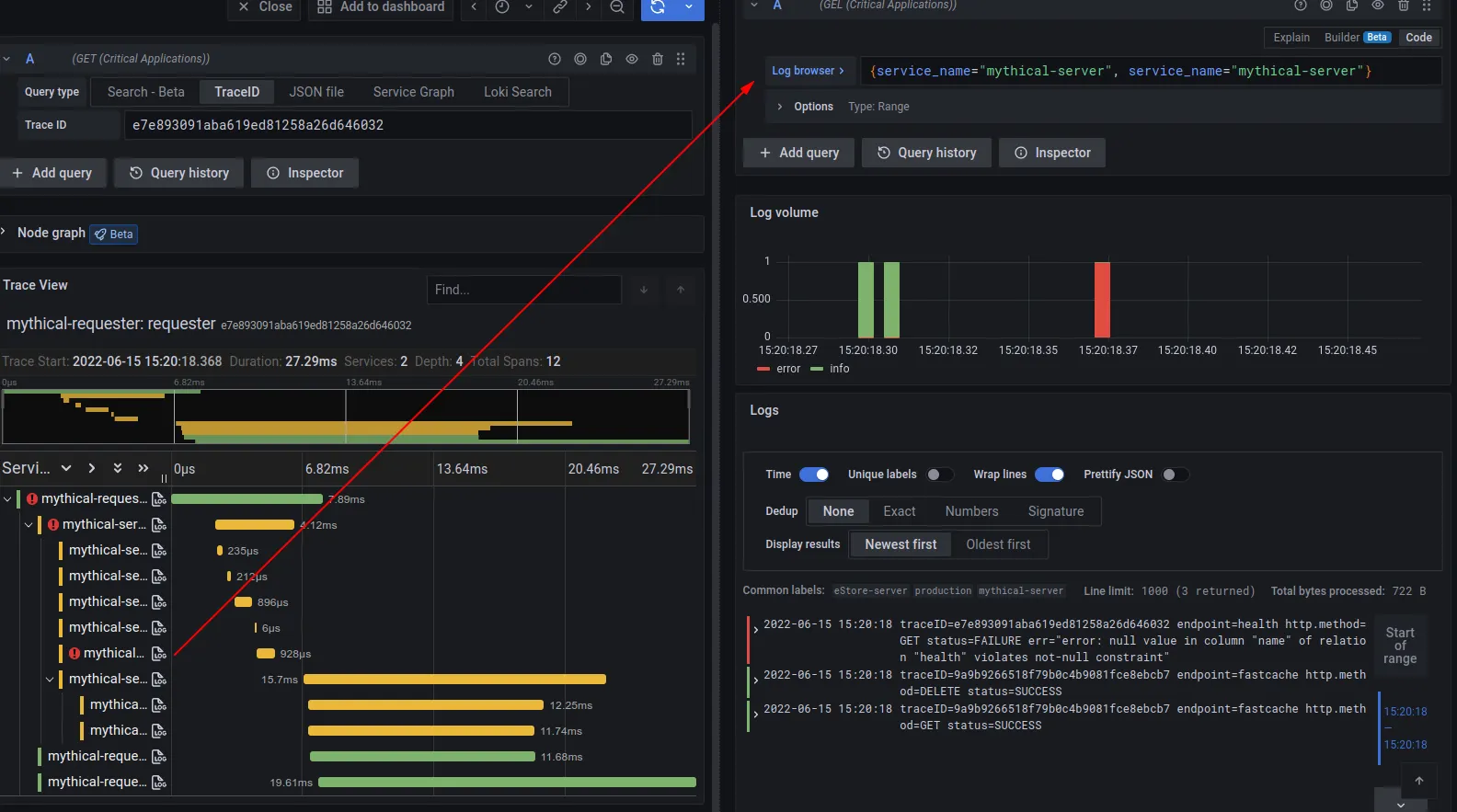Click the copy shortened link icon

click(x=559, y=7)
